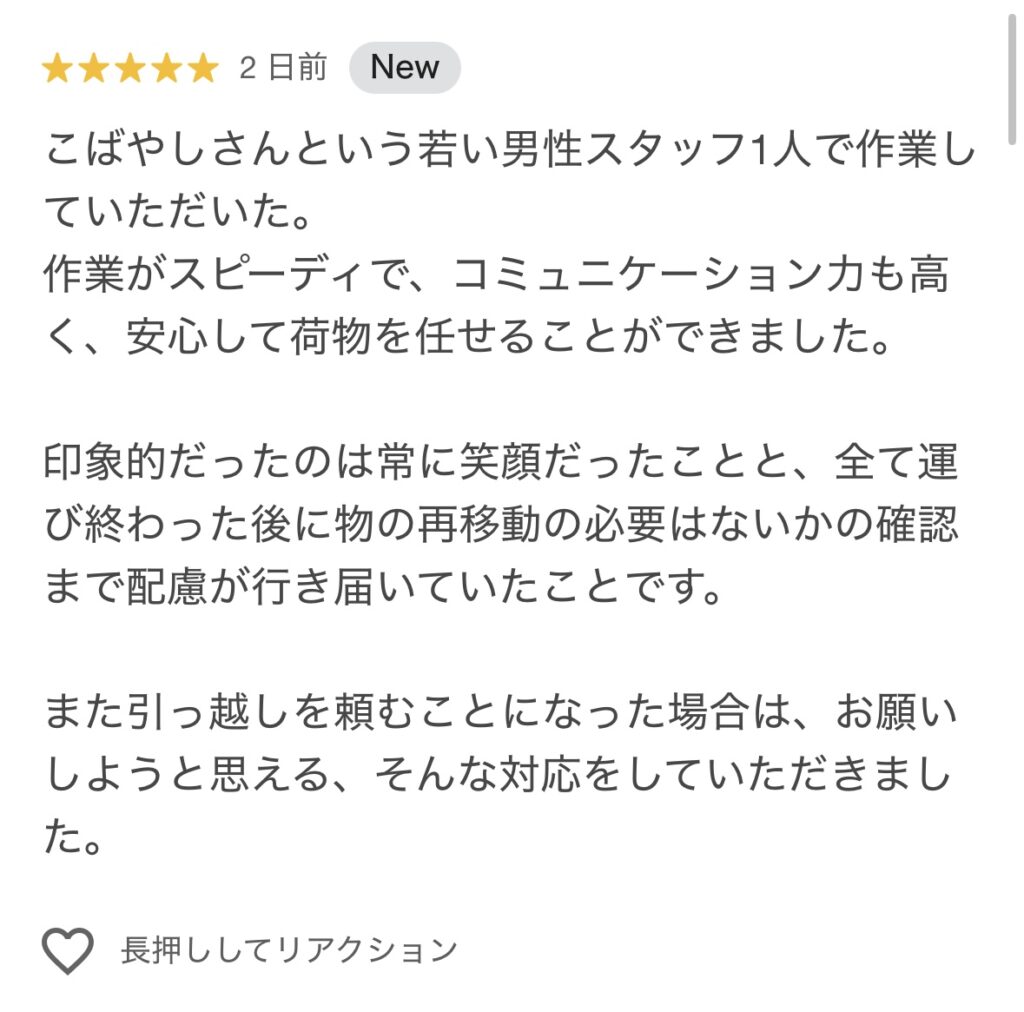Click the third (middle) rating star
Viewport: 1024px width, 1012px height.
point(130,68)
